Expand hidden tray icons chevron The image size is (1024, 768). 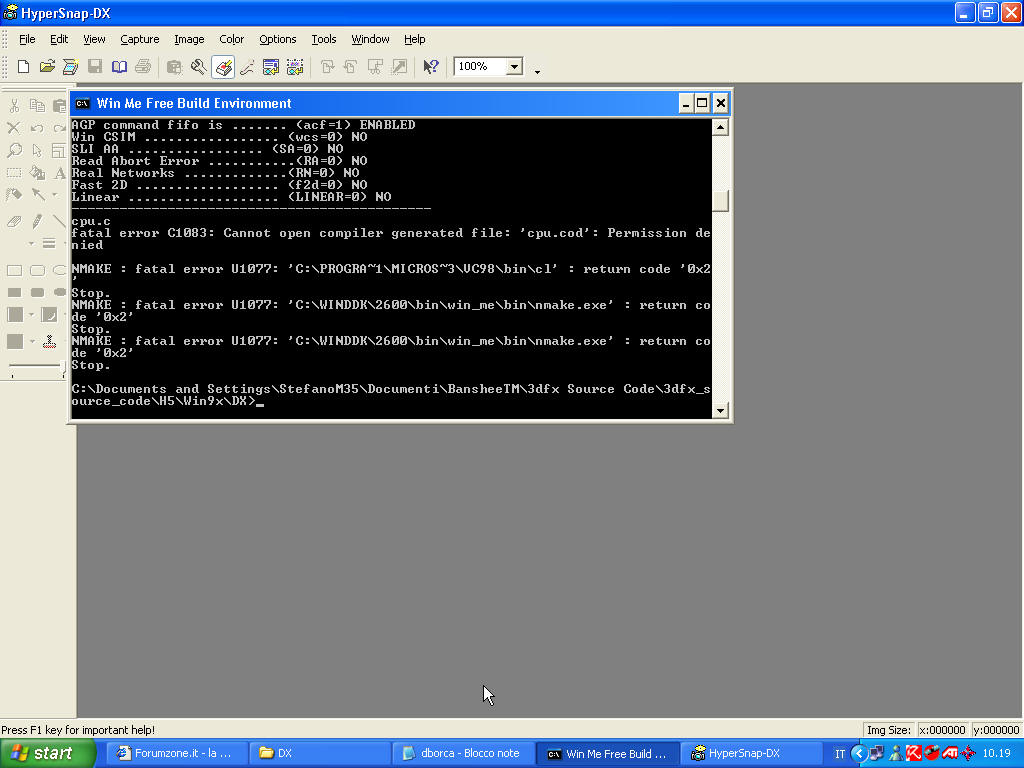click(x=859, y=754)
